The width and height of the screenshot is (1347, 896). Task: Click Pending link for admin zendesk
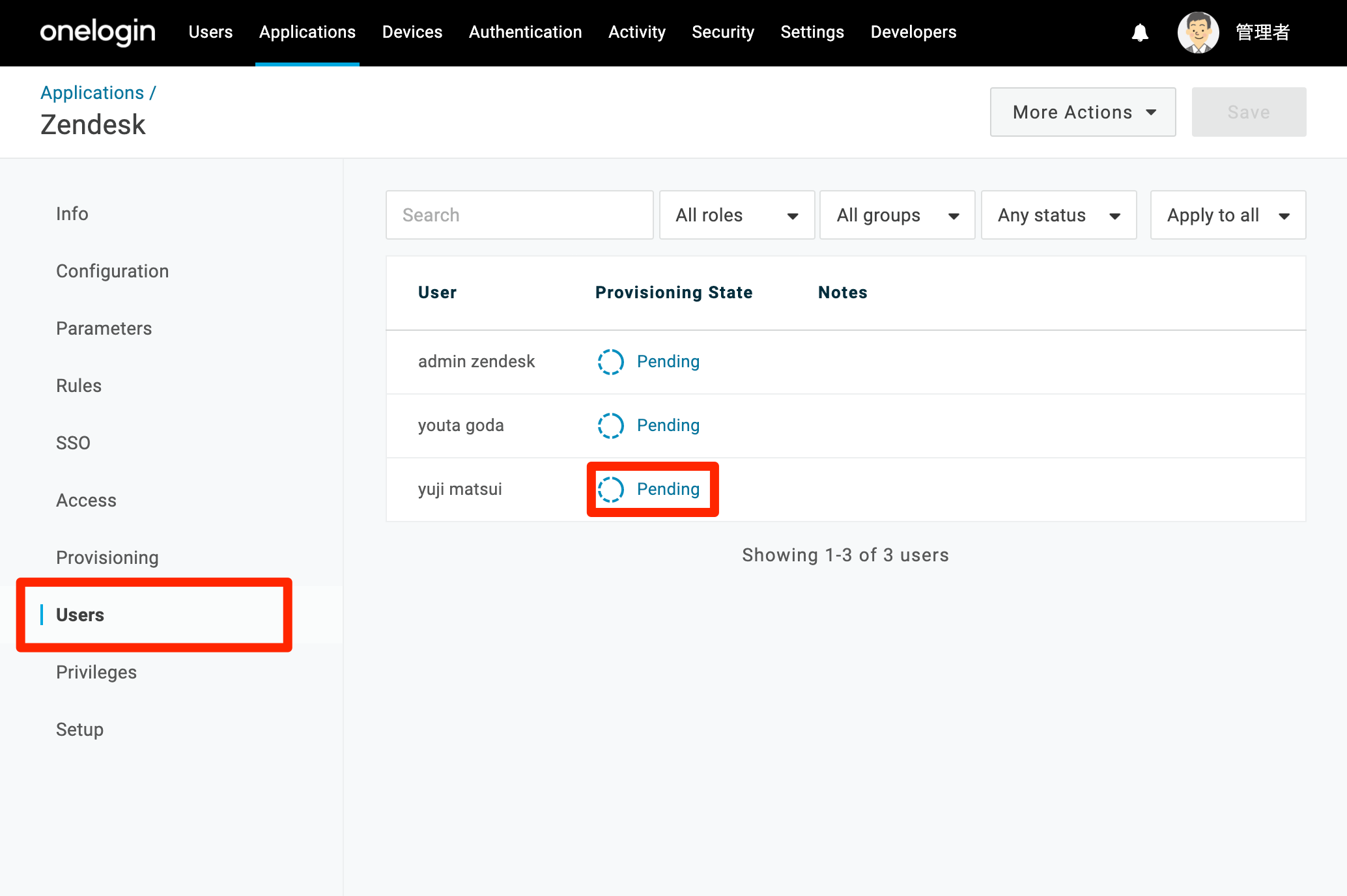668,361
